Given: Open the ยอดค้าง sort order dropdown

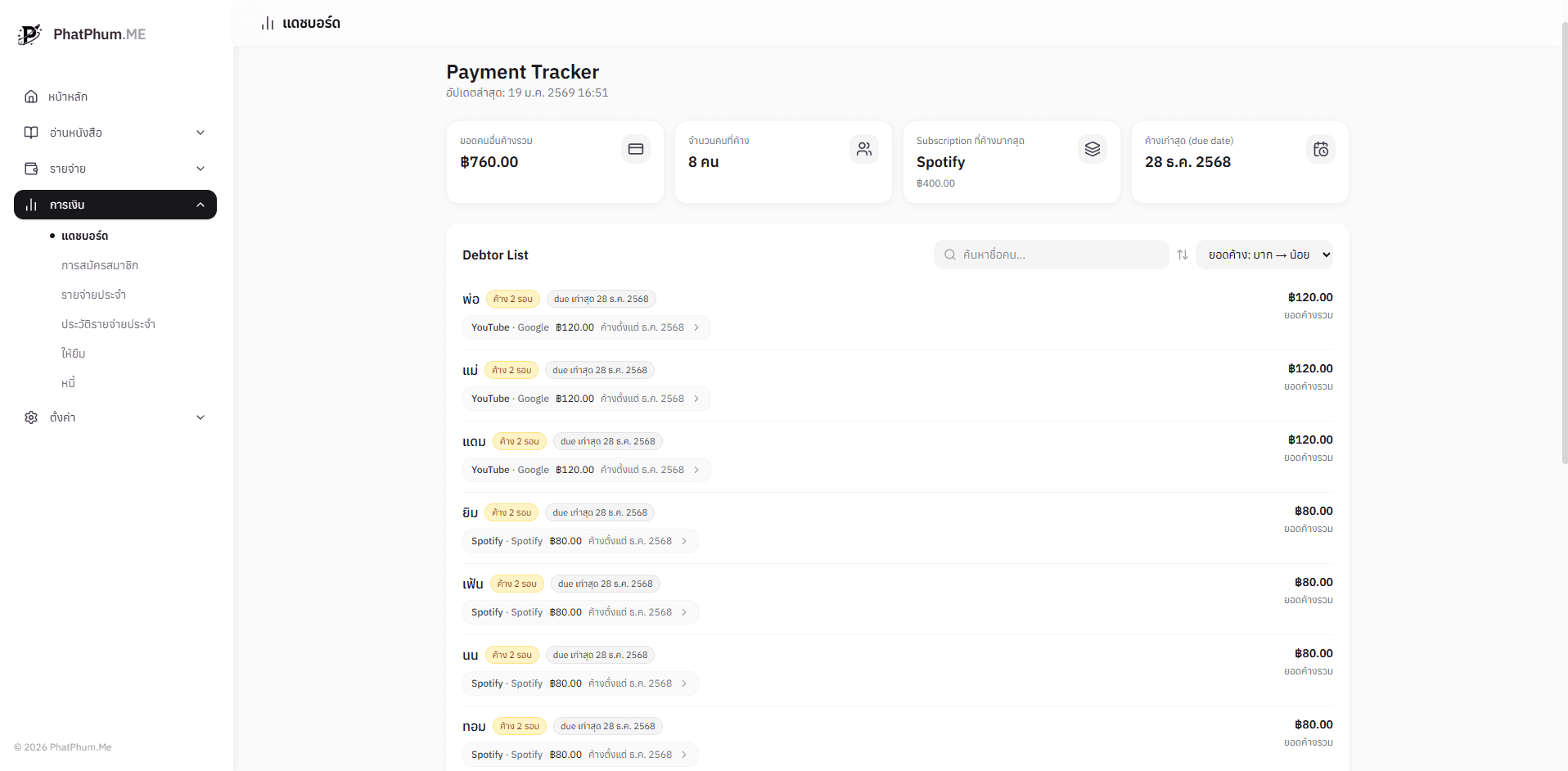Looking at the screenshot, I should 1264,255.
